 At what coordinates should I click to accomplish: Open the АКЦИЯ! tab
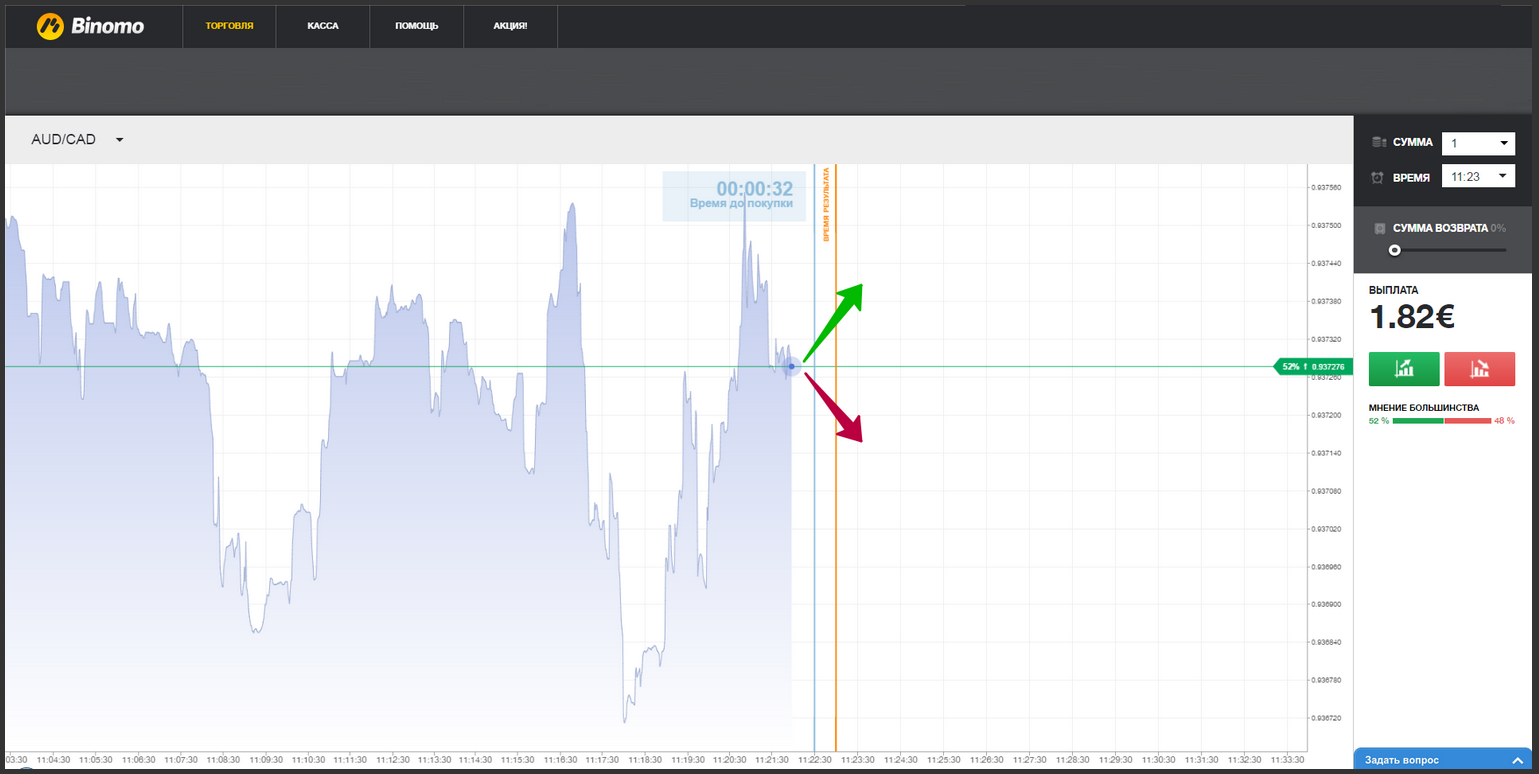510,26
